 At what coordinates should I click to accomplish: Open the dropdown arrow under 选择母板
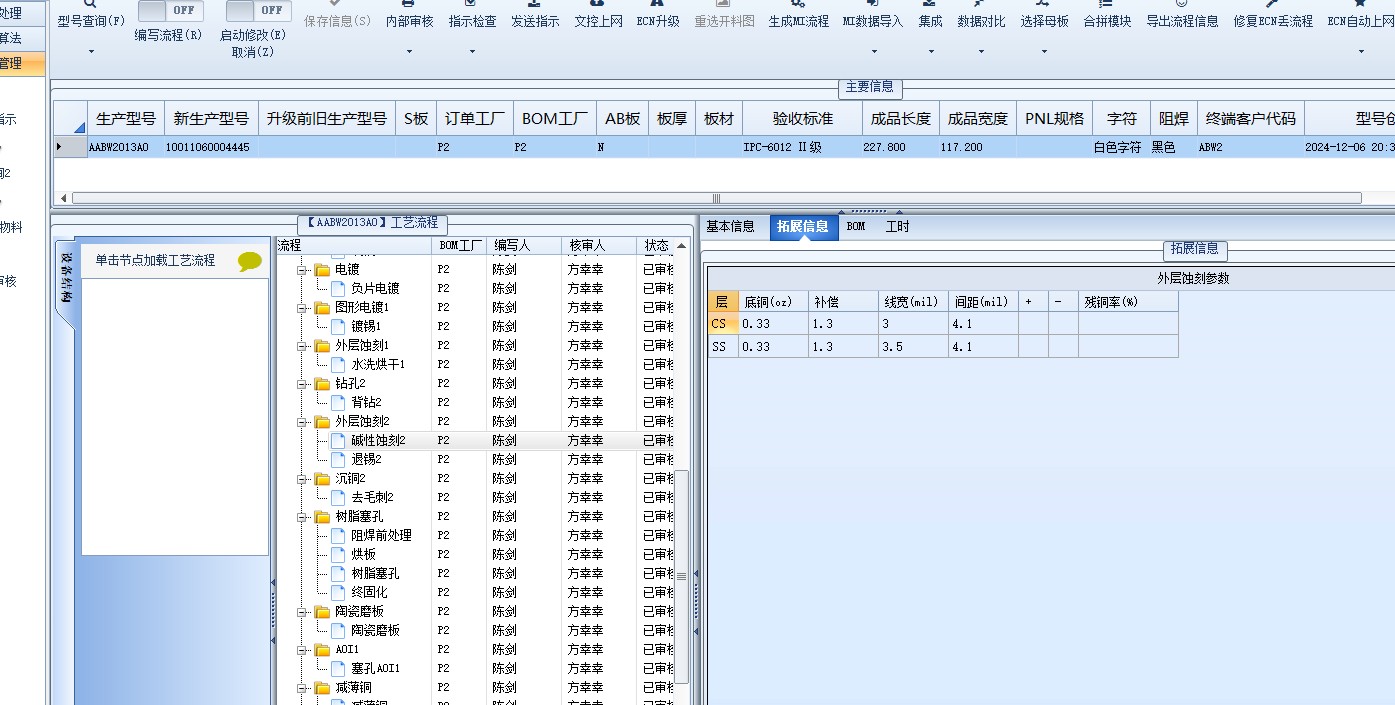(1044, 51)
